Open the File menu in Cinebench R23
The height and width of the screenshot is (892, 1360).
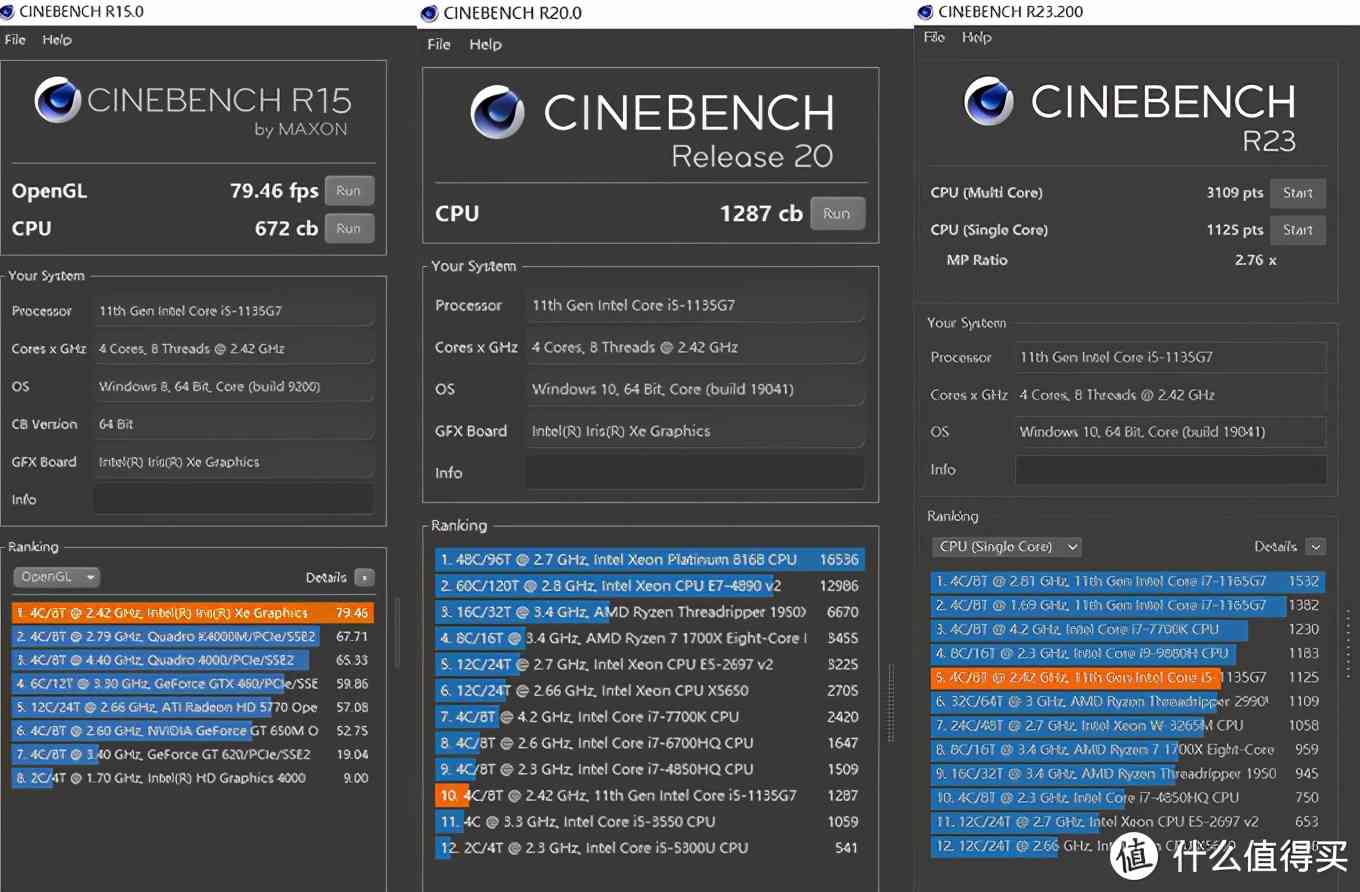click(934, 37)
